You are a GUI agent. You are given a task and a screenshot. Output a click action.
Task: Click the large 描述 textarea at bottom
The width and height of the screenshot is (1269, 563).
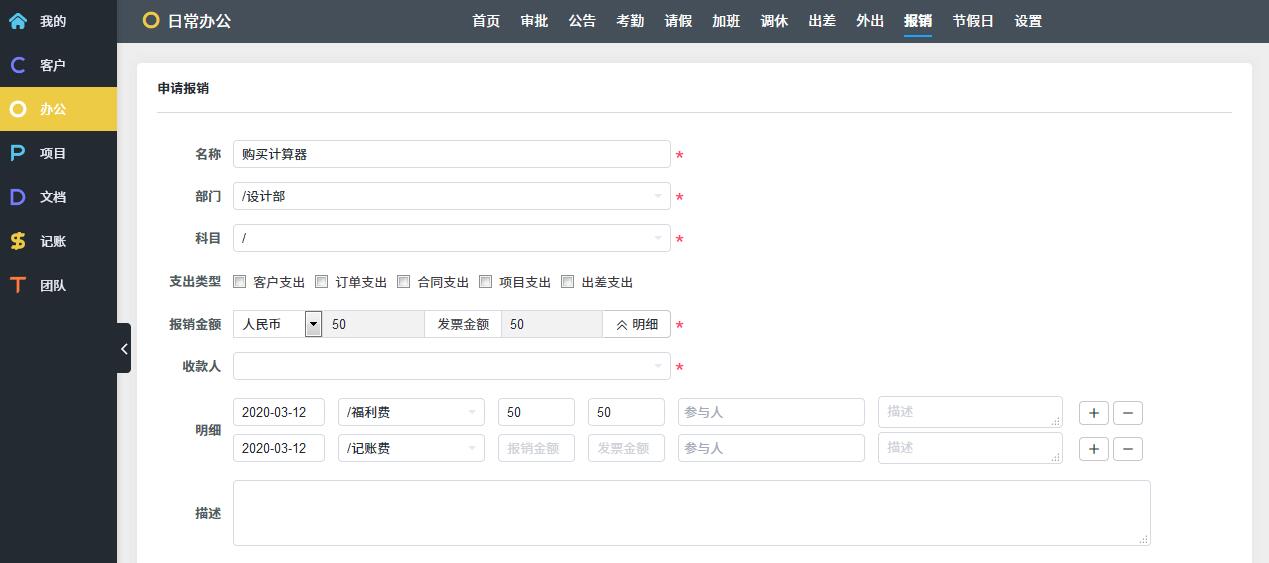point(692,513)
